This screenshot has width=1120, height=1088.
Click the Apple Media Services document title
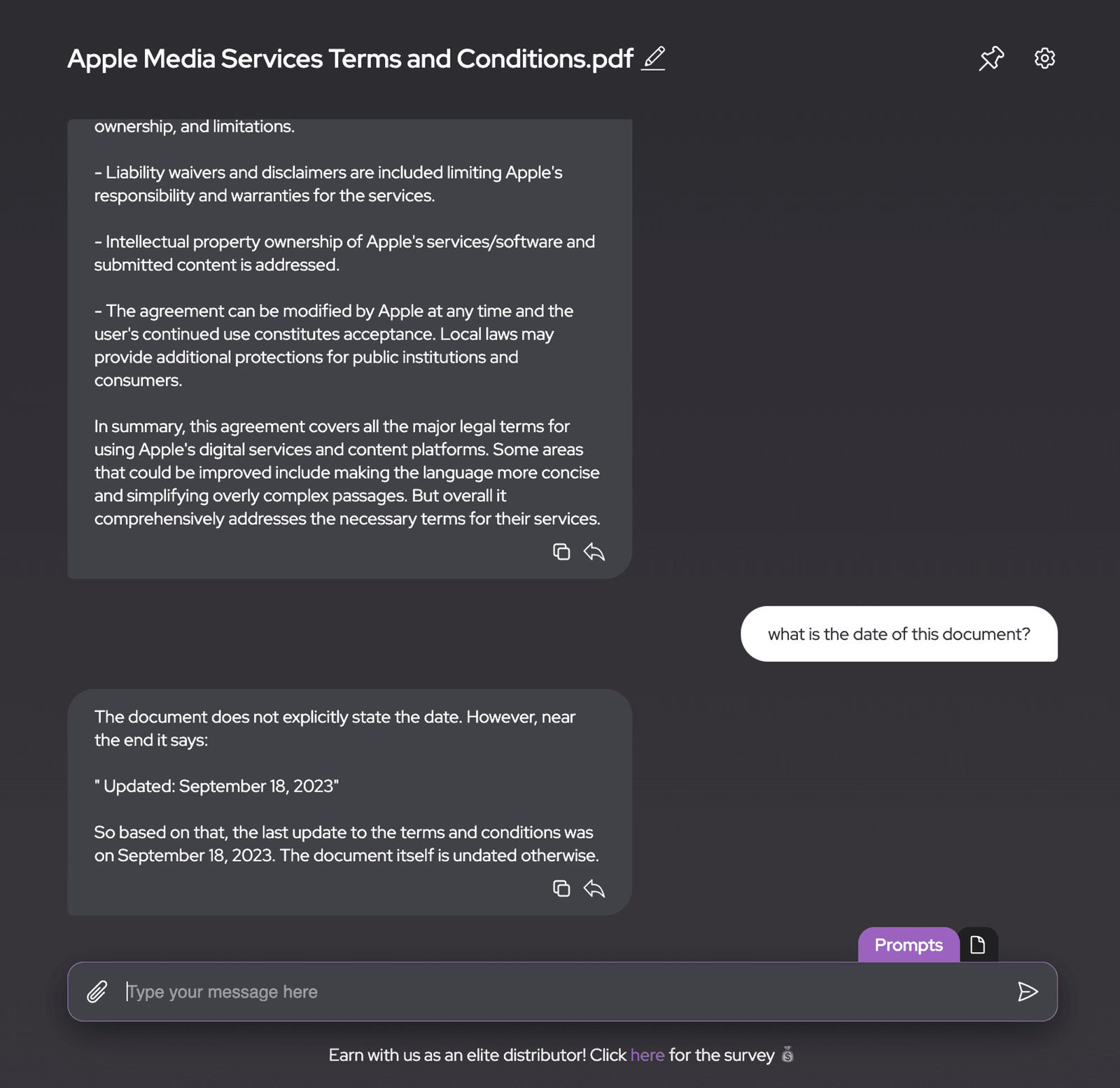350,59
